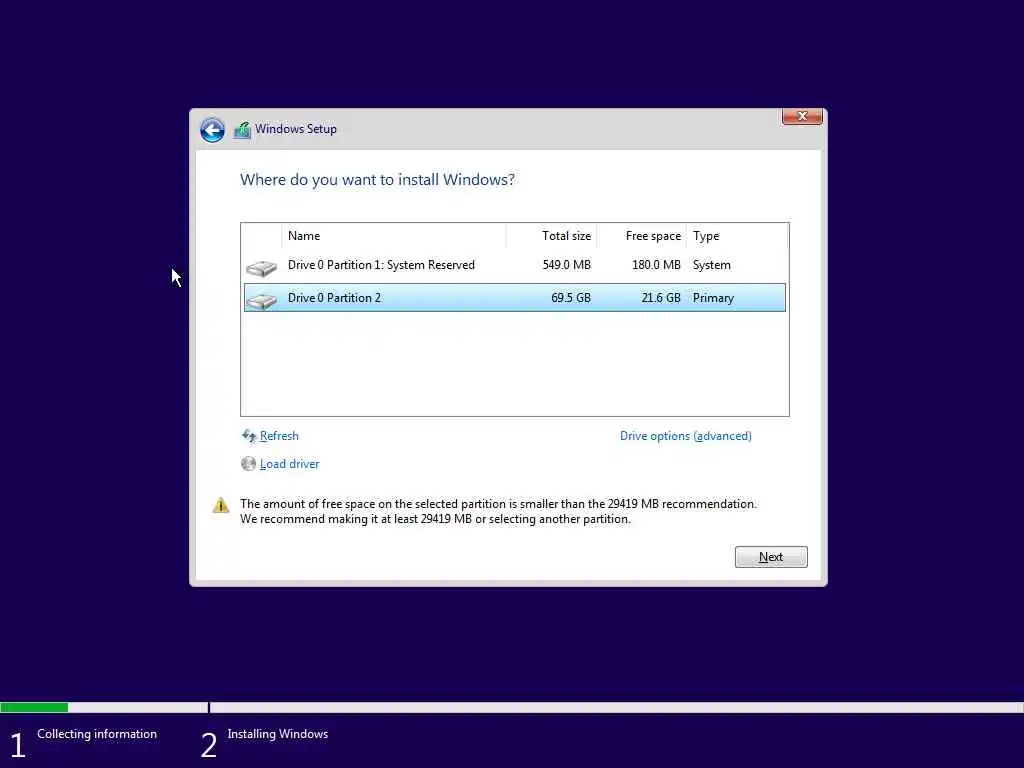Click the yellow warning triangle icon
The width and height of the screenshot is (1024, 768).
221,505
